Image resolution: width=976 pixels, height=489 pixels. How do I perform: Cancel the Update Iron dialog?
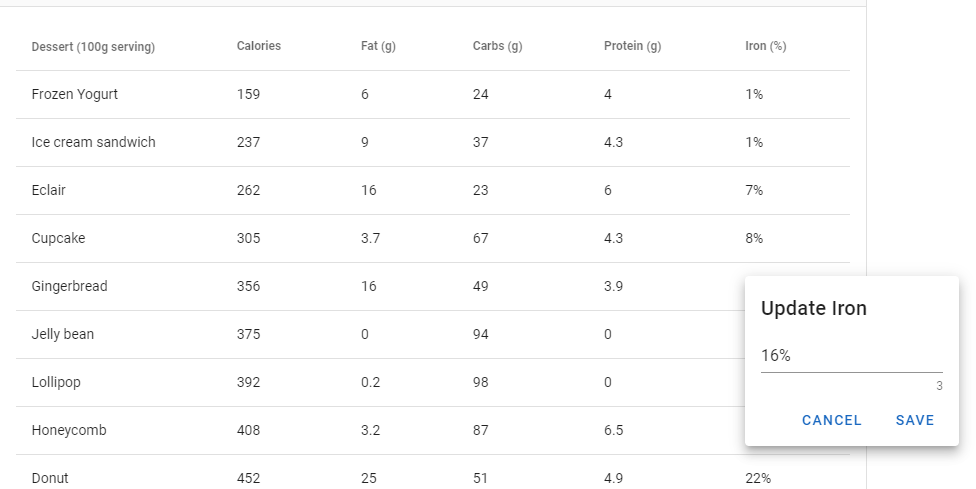point(831,420)
